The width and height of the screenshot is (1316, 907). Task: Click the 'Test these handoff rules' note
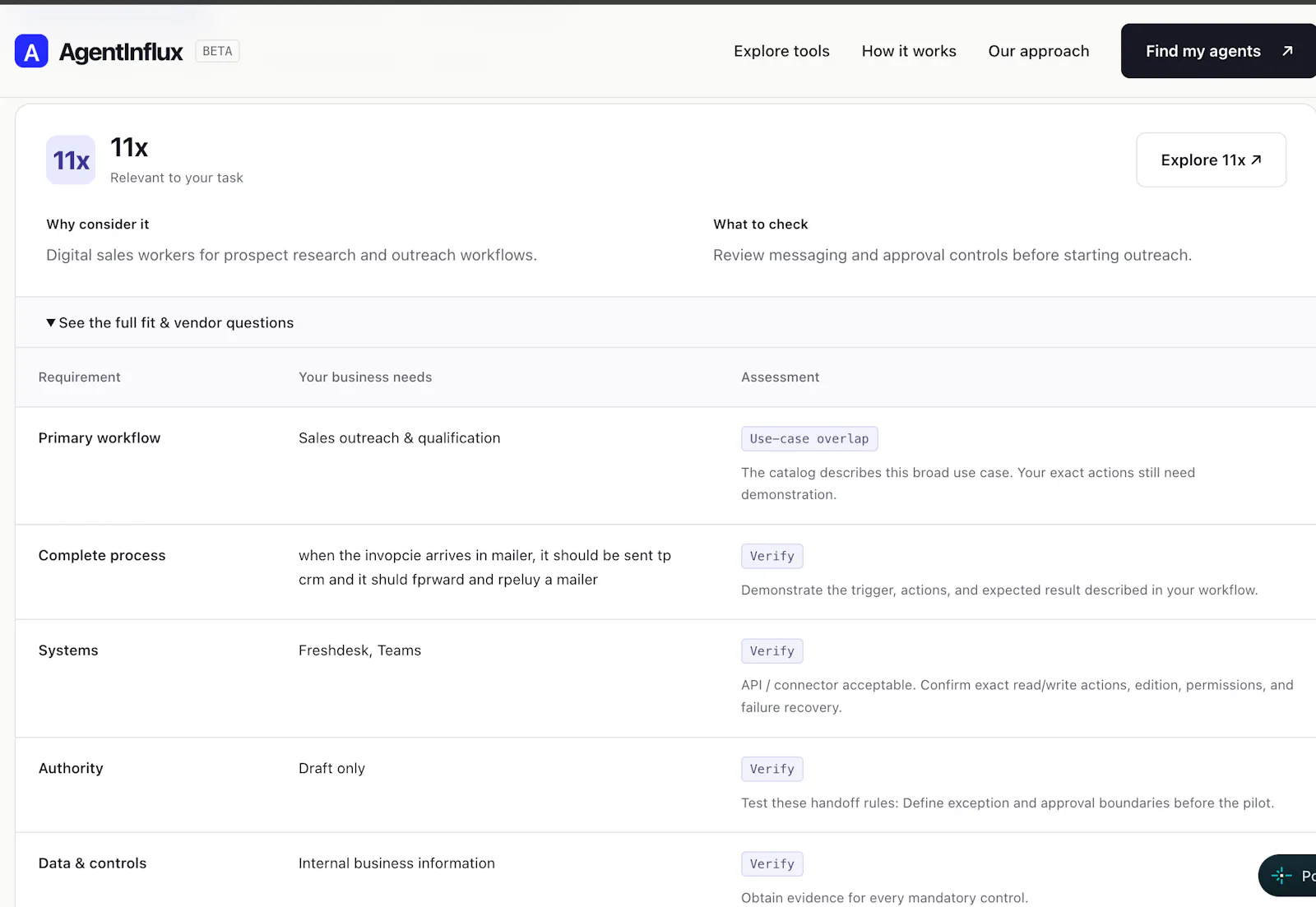pos(1008,803)
